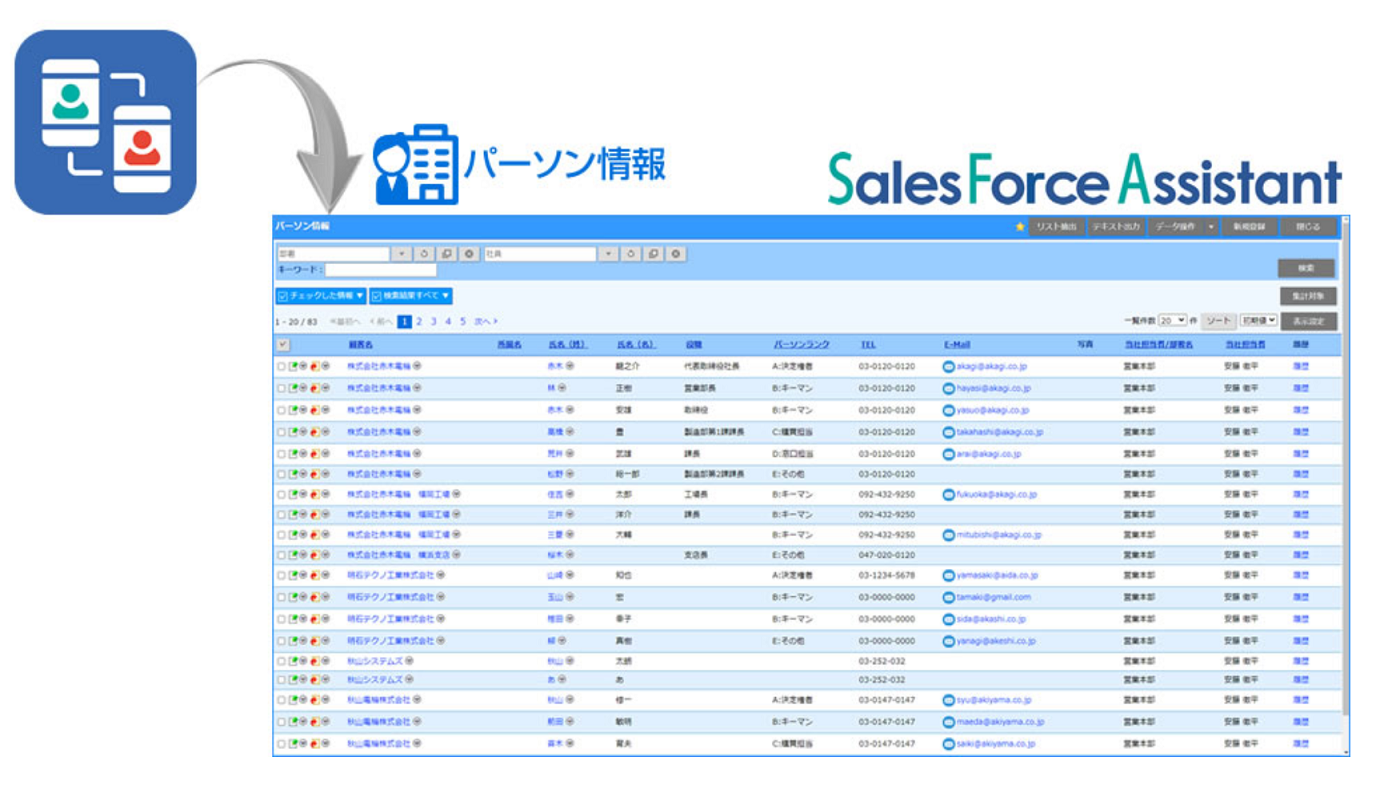
Task: Go to results page 3
Action: pos(433,321)
